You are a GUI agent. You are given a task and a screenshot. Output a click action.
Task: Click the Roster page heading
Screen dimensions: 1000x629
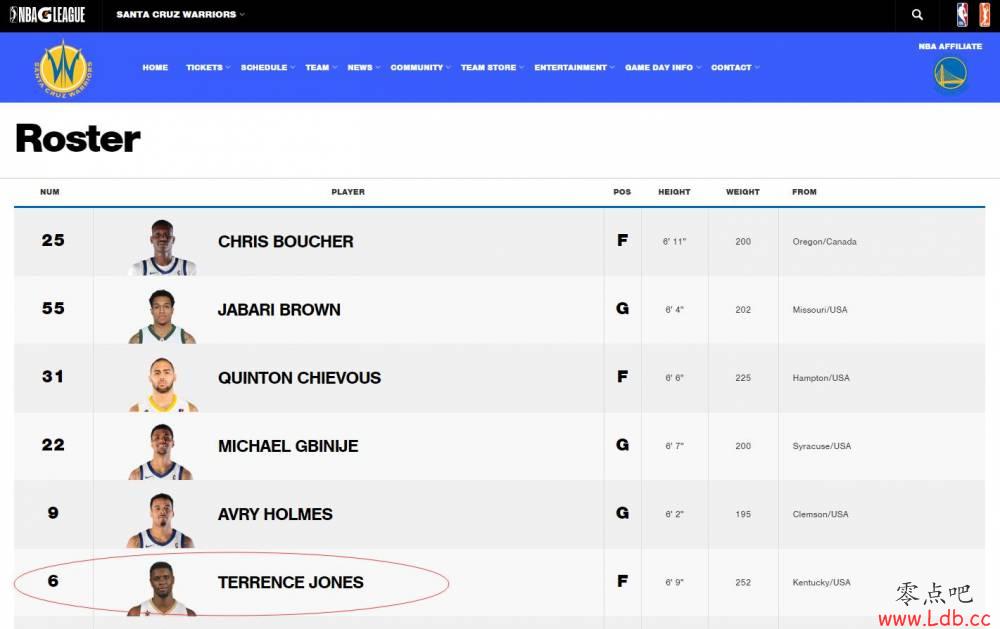78,138
